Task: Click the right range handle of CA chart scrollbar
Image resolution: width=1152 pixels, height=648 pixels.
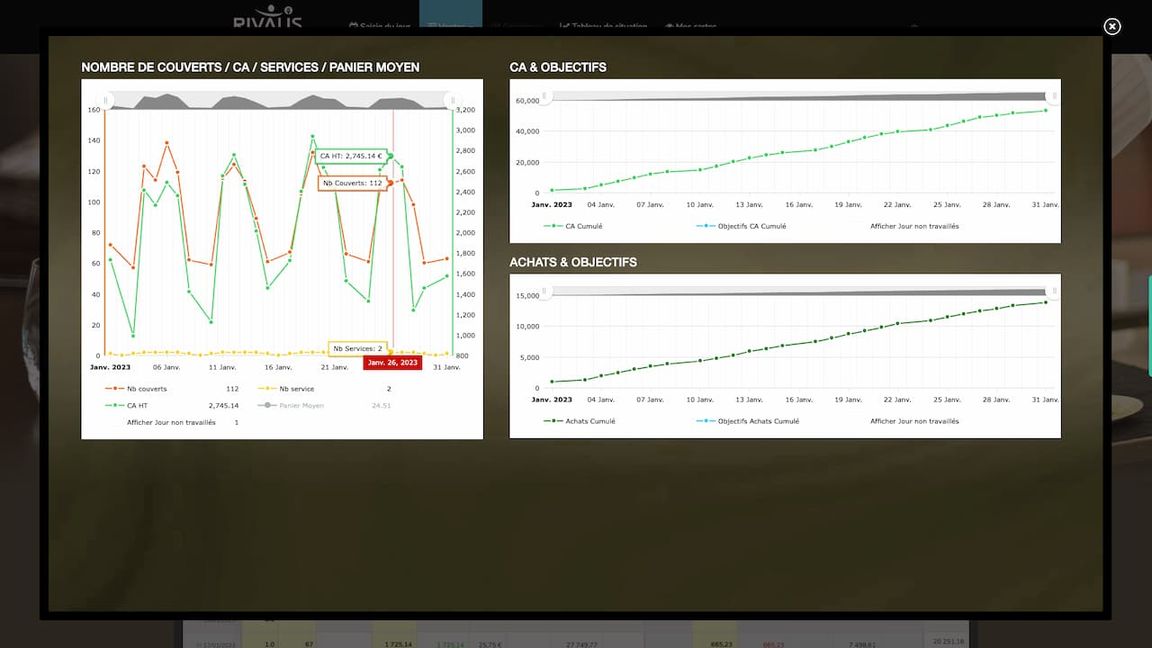Action: pyautogui.click(x=1054, y=96)
